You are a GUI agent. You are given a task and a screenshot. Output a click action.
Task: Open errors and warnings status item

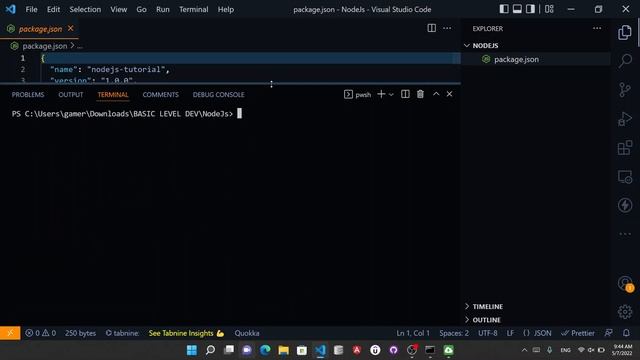point(40,333)
